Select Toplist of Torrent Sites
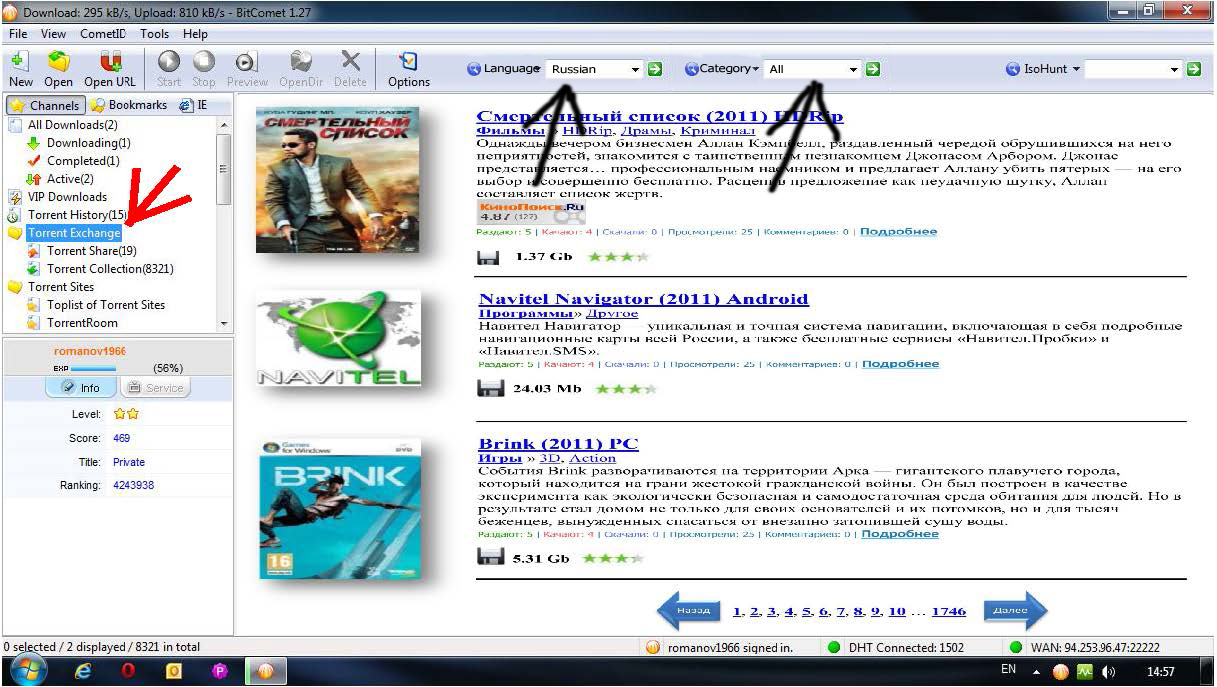The width and height of the screenshot is (1217, 687). (106, 305)
